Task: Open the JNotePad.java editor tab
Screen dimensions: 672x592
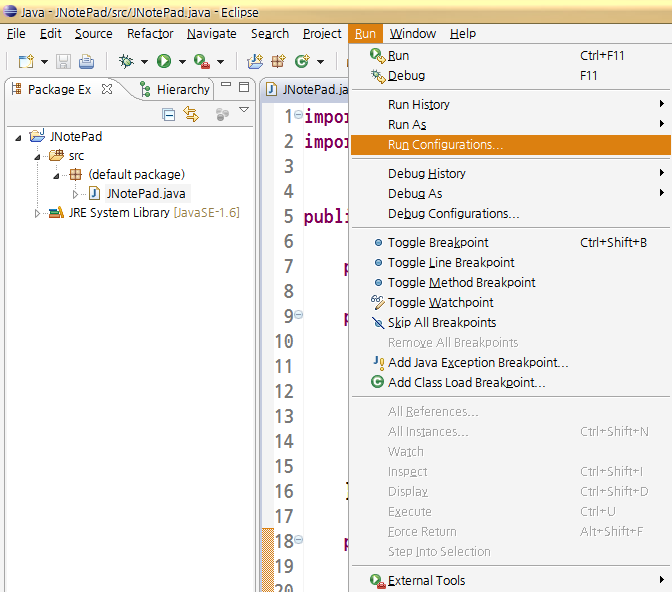Action: pyautogui.click(x=307, y=89)
